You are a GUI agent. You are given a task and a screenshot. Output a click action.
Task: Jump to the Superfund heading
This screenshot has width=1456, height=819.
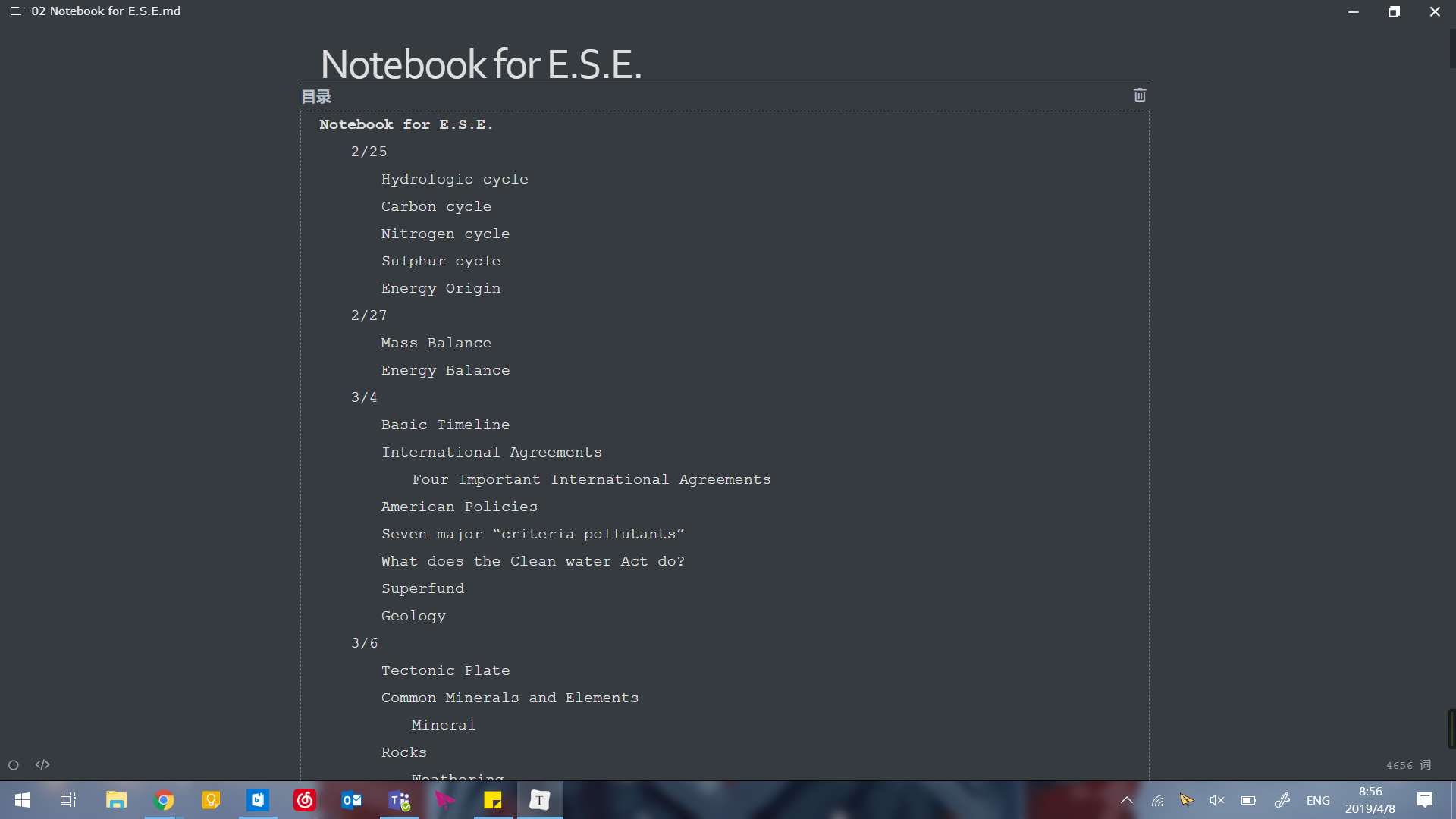click(422, 588)
